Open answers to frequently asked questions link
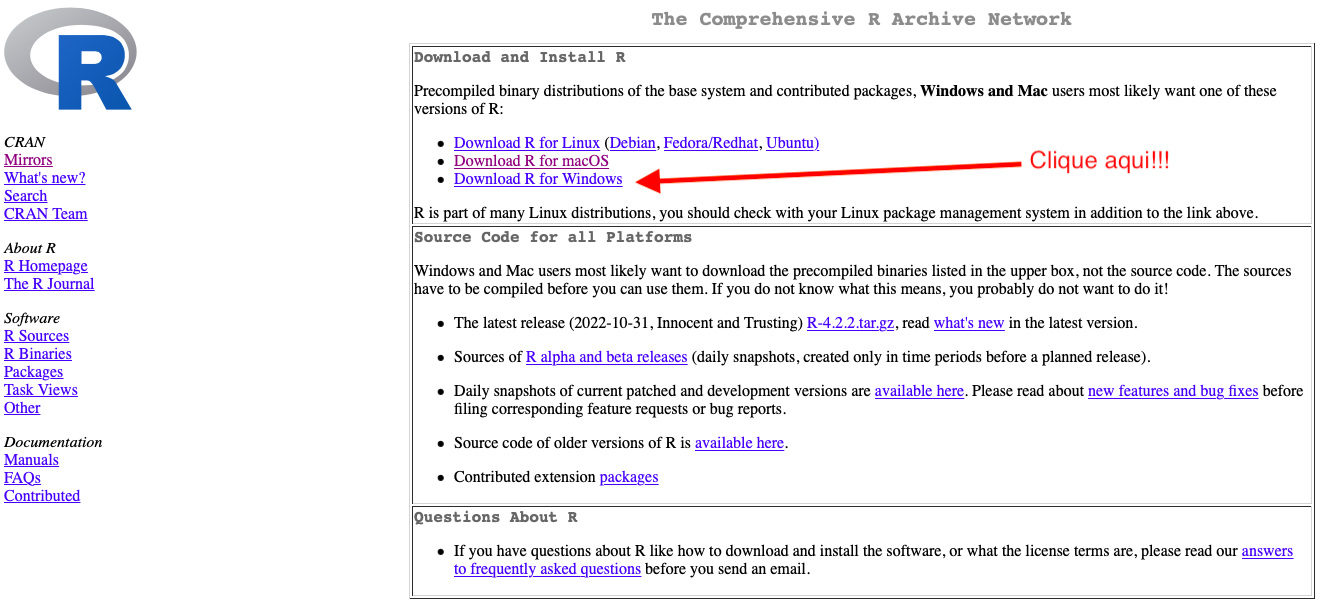This screenshot has height=611, width=1324. point(547,569)
